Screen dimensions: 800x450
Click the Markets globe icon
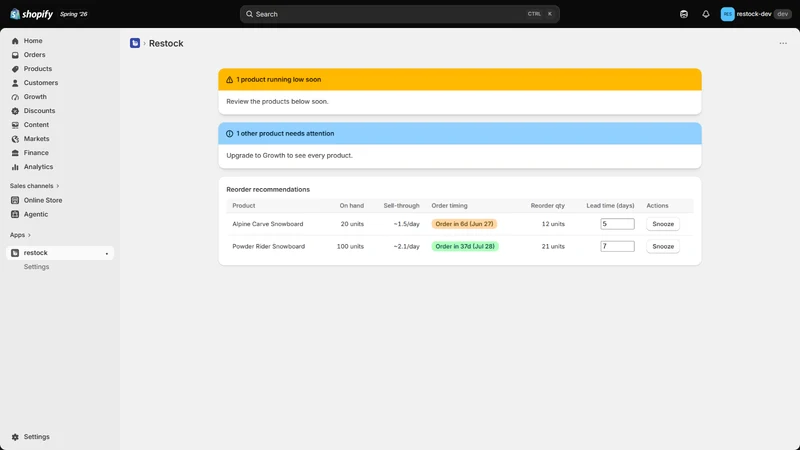coord(15,139)
